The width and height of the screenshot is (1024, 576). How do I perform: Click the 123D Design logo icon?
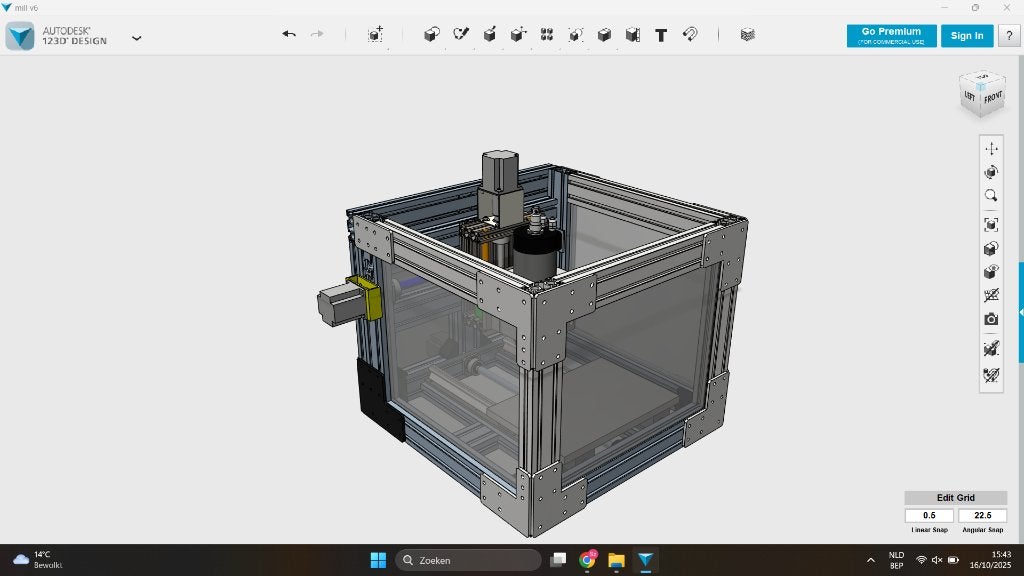click(x=20, y=36)
